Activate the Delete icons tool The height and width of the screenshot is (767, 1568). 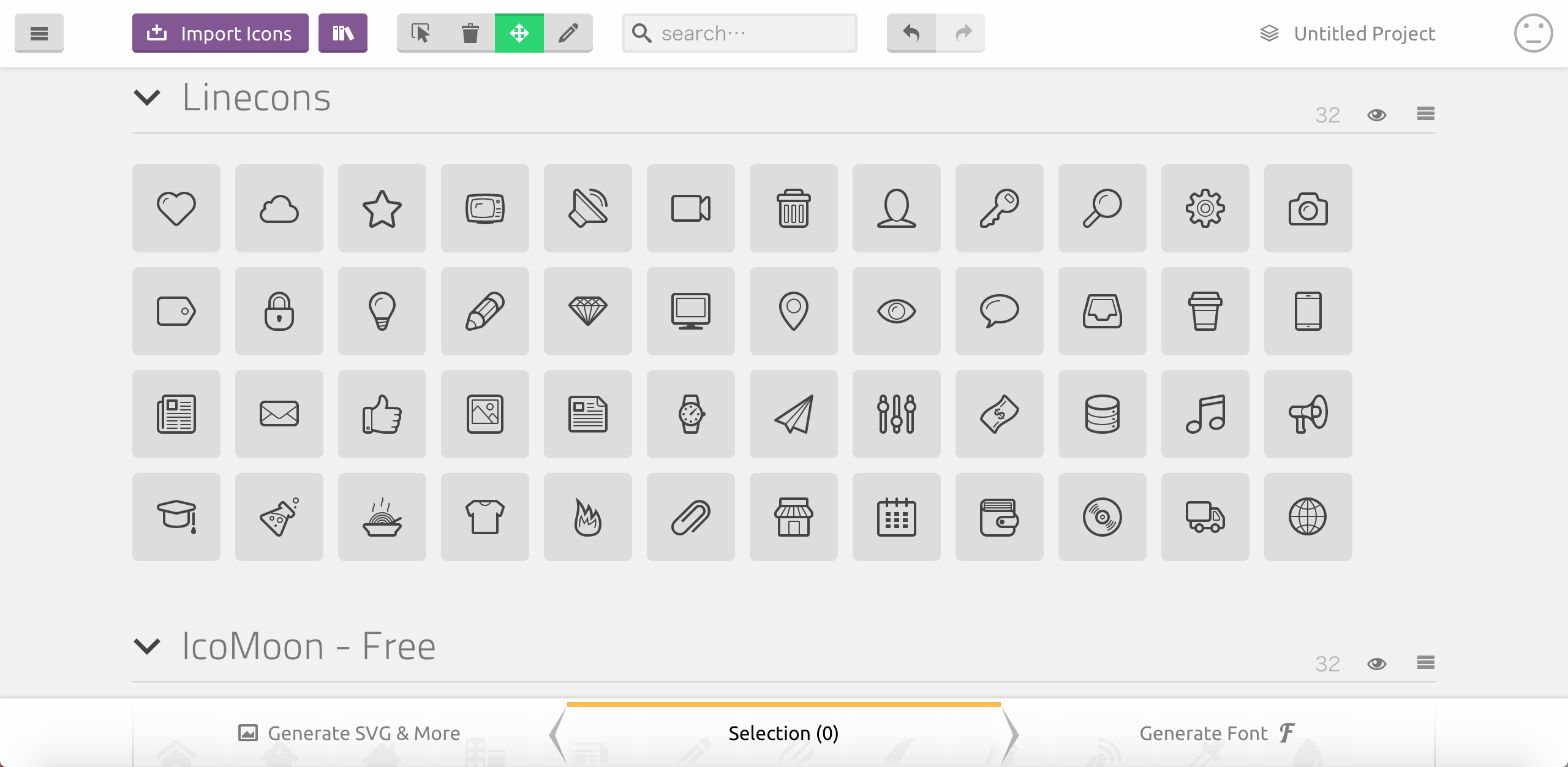pyautogui.click(x=470, y=33)
